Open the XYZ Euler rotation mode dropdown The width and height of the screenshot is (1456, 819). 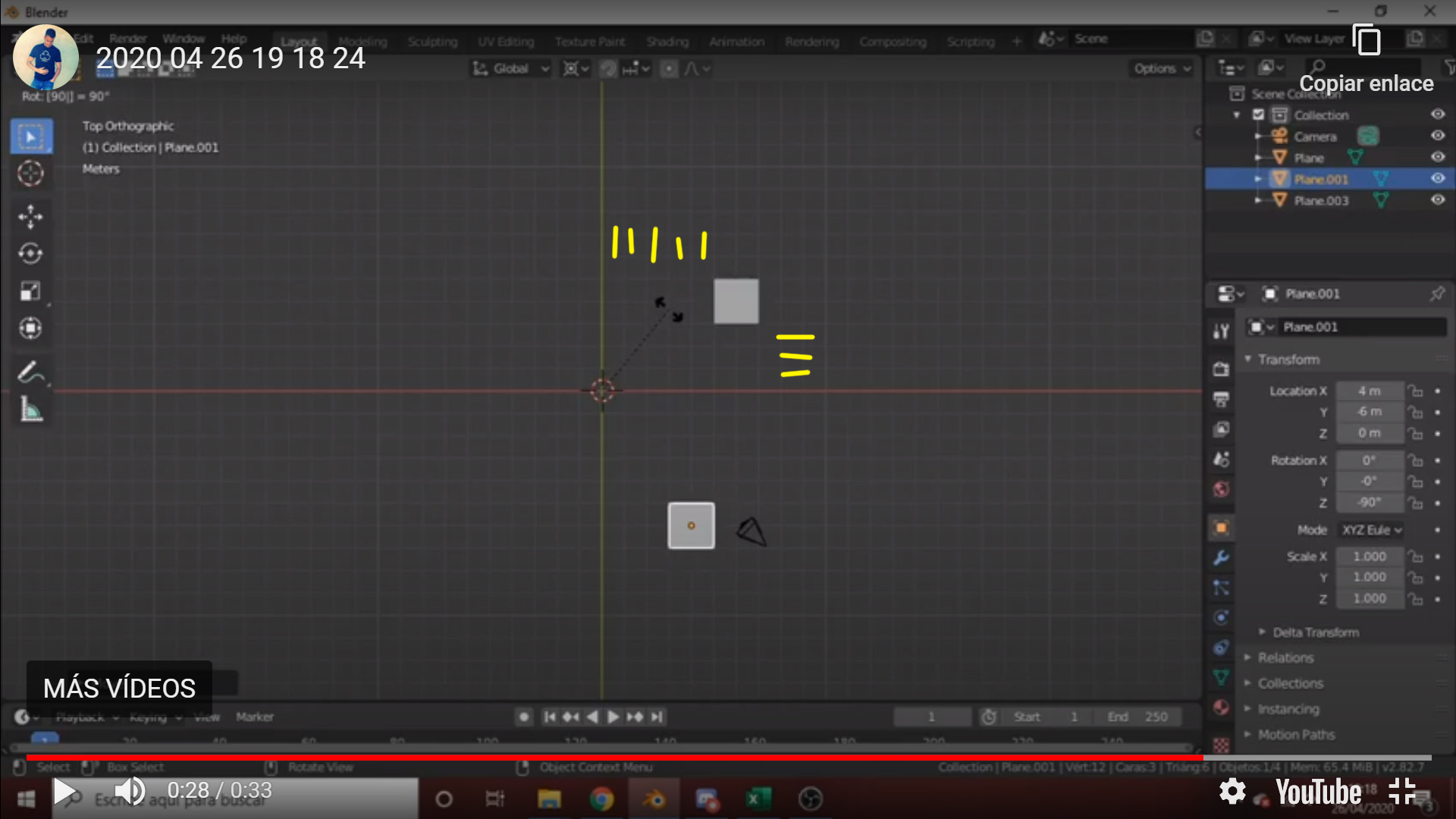[x=1372, y=530]
